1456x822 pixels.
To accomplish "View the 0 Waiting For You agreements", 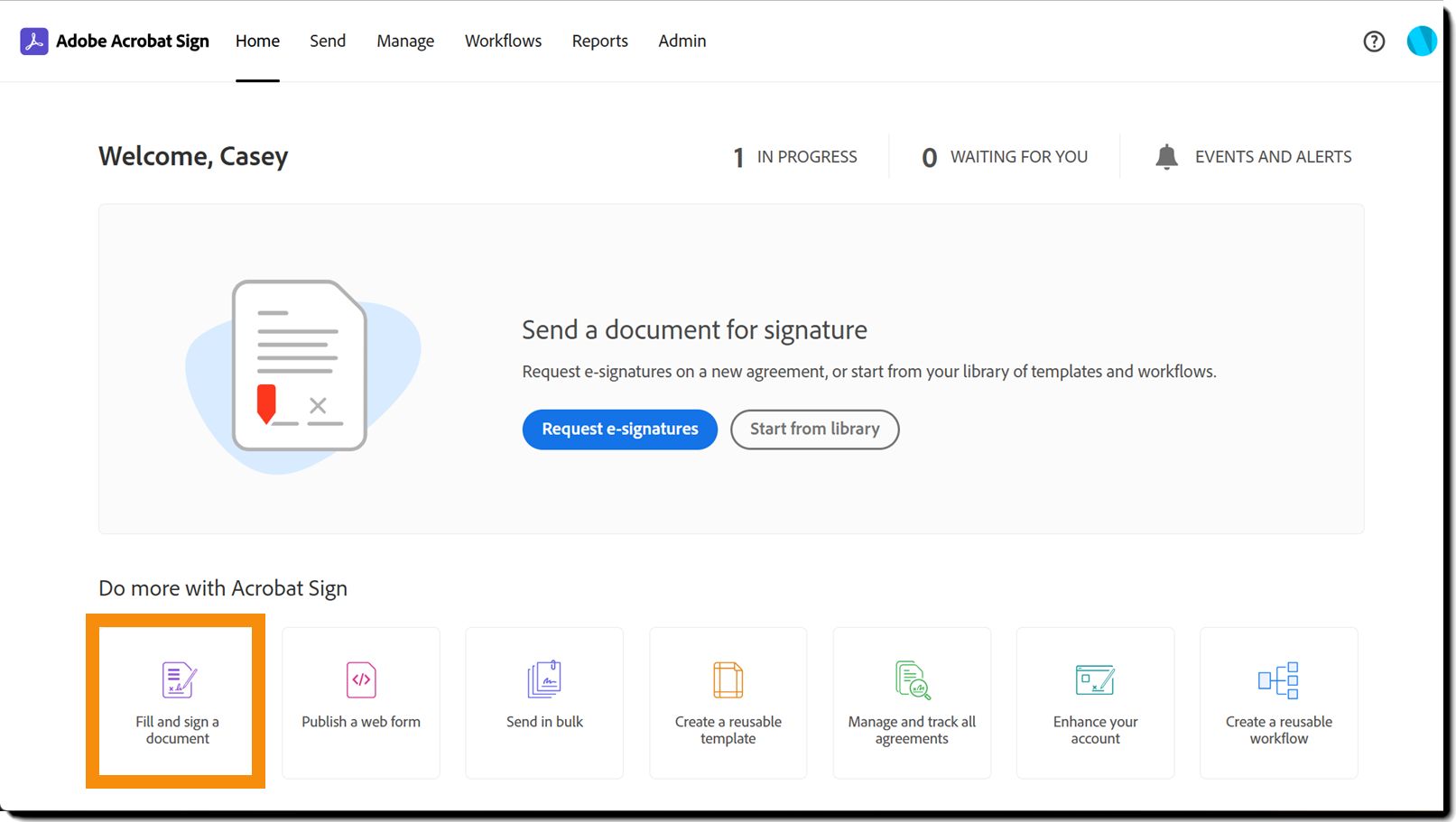I will click(x=1005, y=157).
